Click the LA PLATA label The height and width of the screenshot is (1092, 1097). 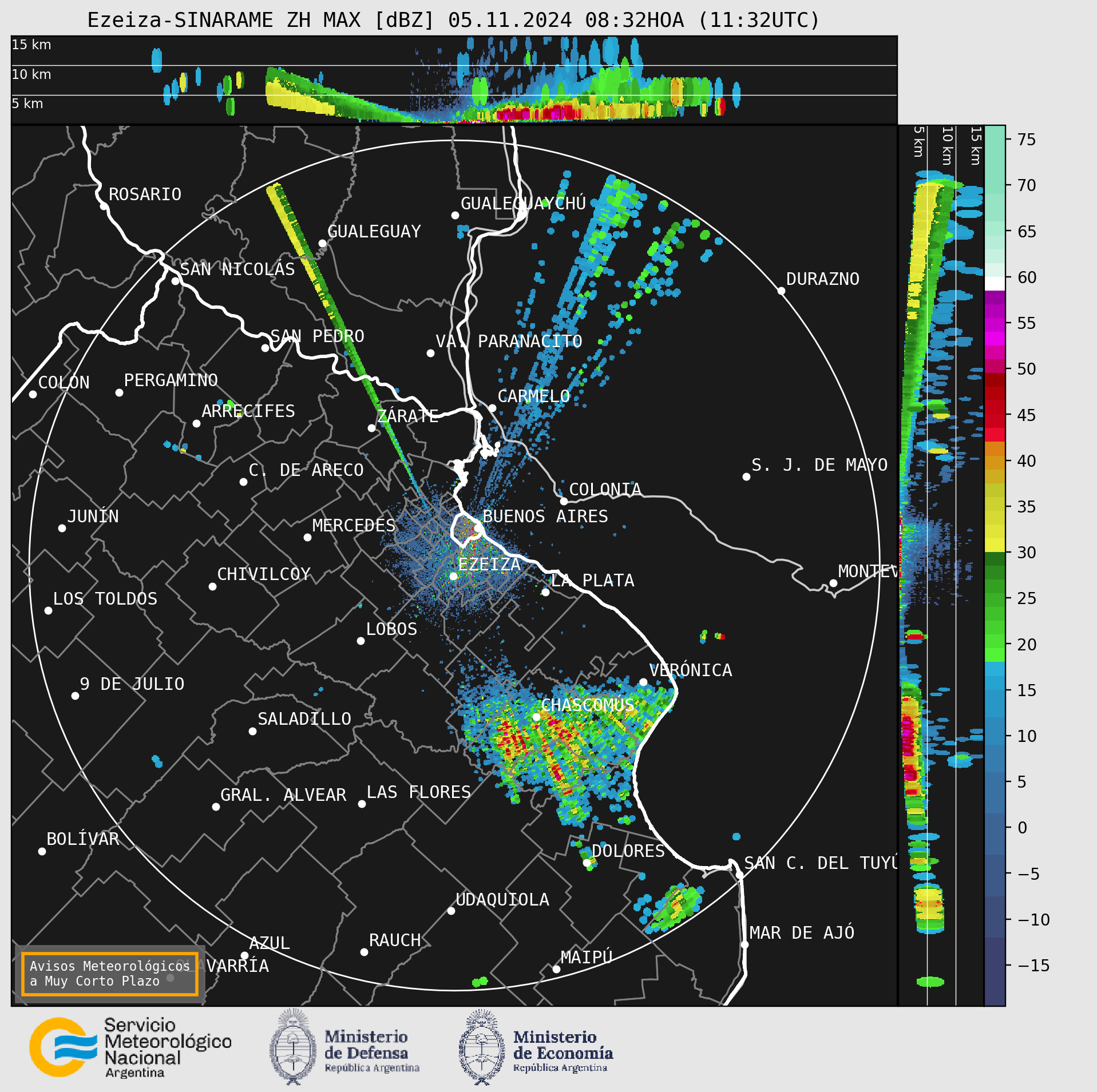pos(592,581)
